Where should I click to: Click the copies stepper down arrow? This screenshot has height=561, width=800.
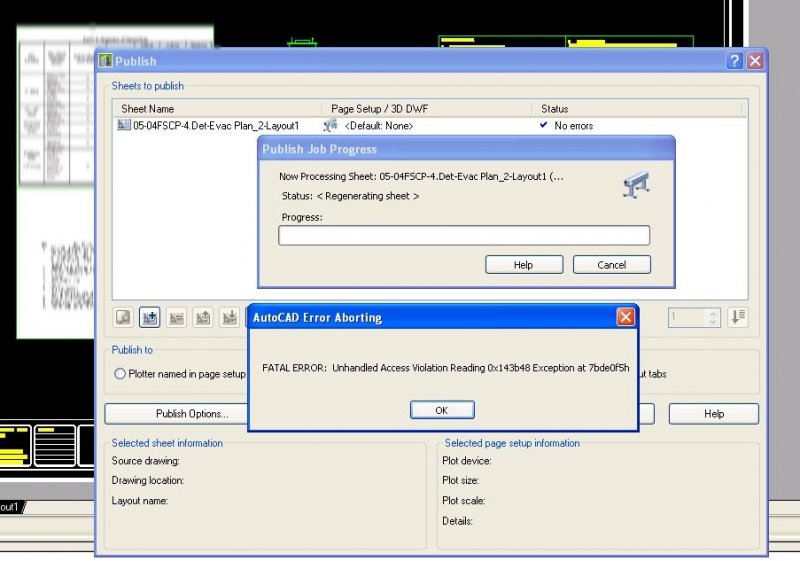pyautogui.click(x=713, y=322)
